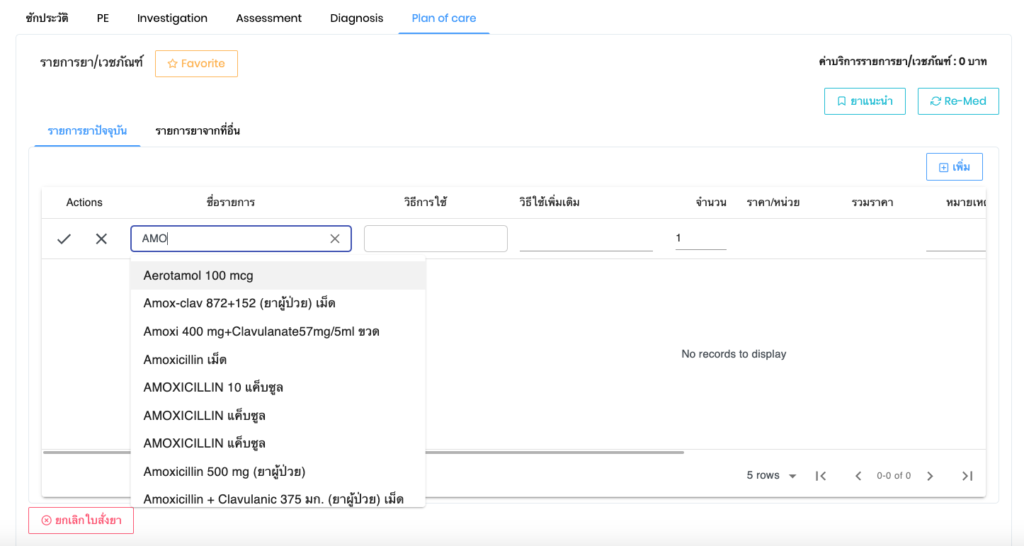Click the วิธีการใช้ input field

pos(435,239)
